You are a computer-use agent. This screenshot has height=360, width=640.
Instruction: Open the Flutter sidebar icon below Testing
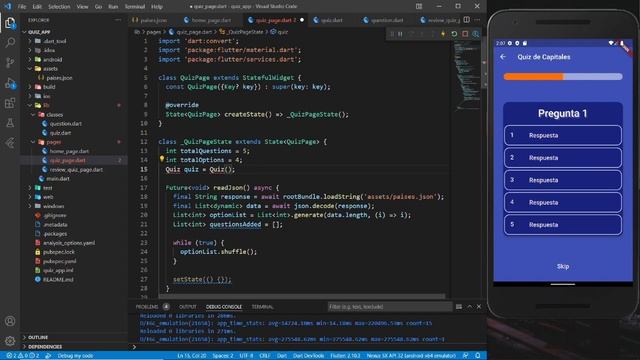point(10,143)
